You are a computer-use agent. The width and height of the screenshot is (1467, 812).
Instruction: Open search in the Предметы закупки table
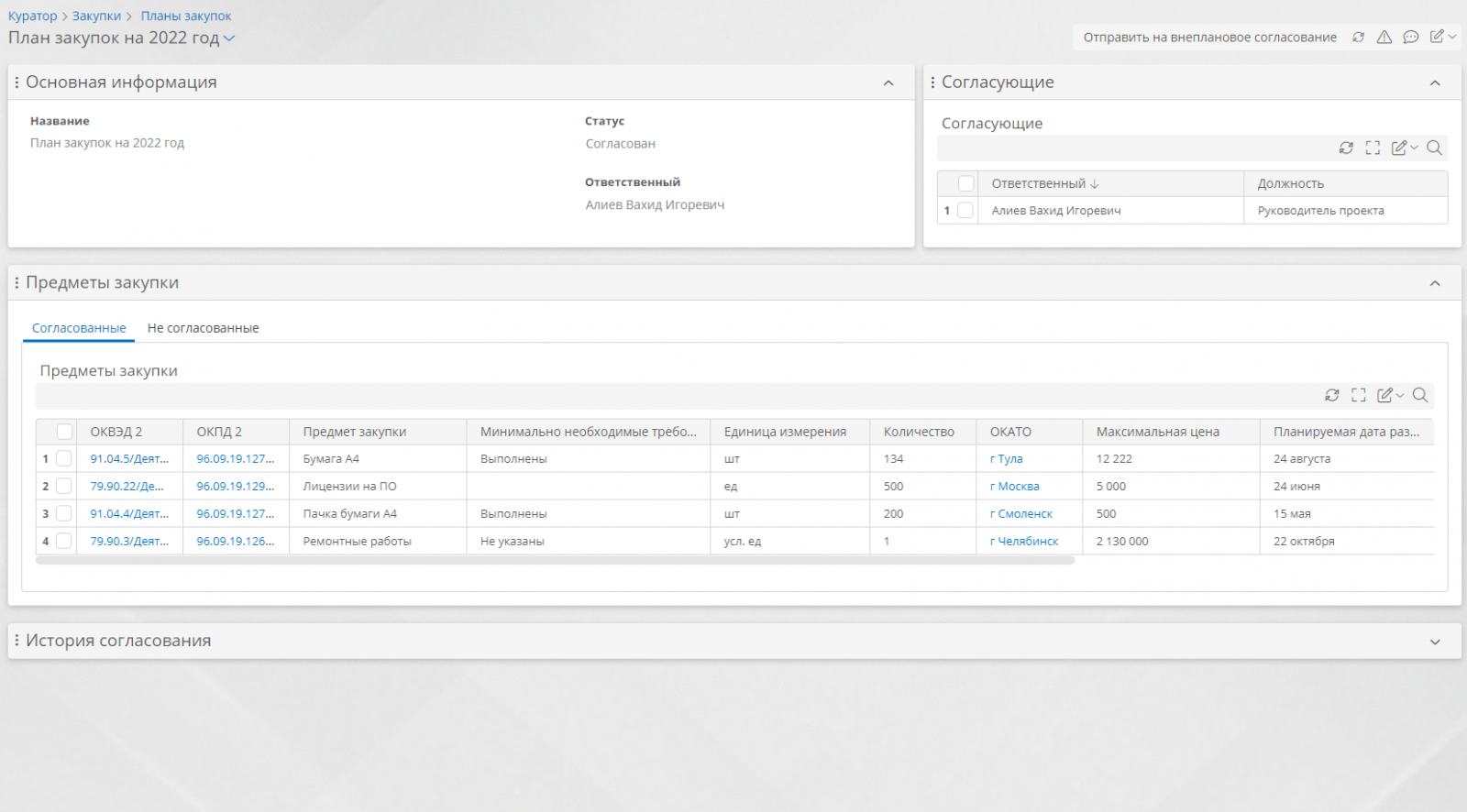(x=1420, y=395)
